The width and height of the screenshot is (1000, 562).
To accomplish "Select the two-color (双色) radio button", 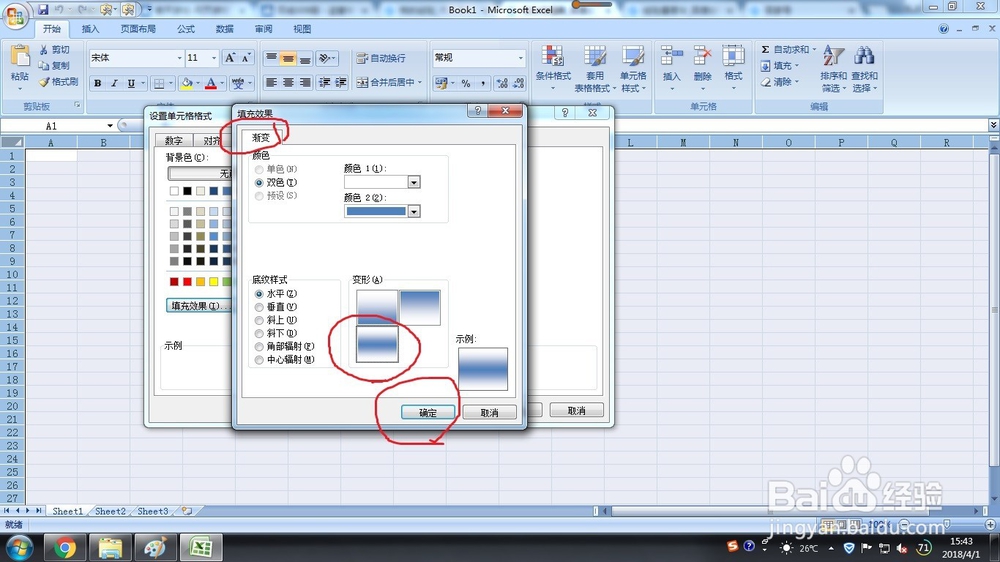I will coord(259,182).
